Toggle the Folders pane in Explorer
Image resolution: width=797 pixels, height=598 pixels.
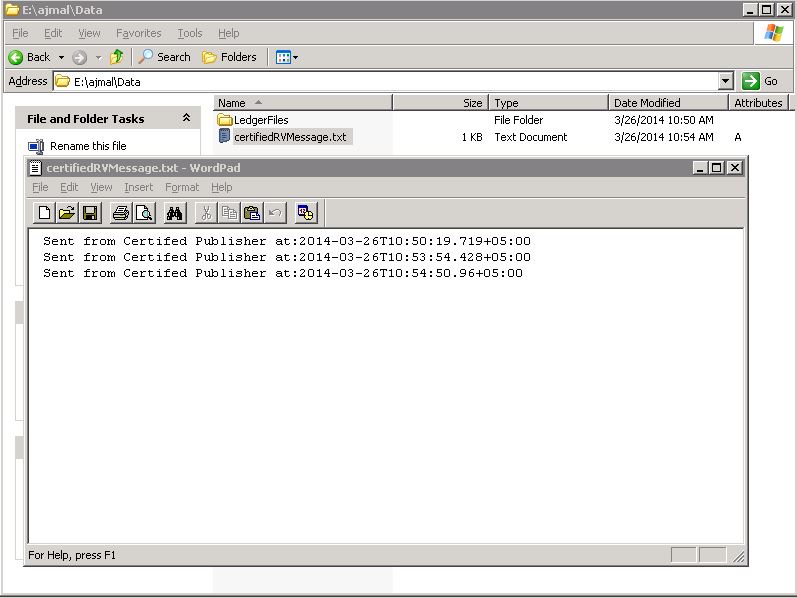(x=229, y=57)
